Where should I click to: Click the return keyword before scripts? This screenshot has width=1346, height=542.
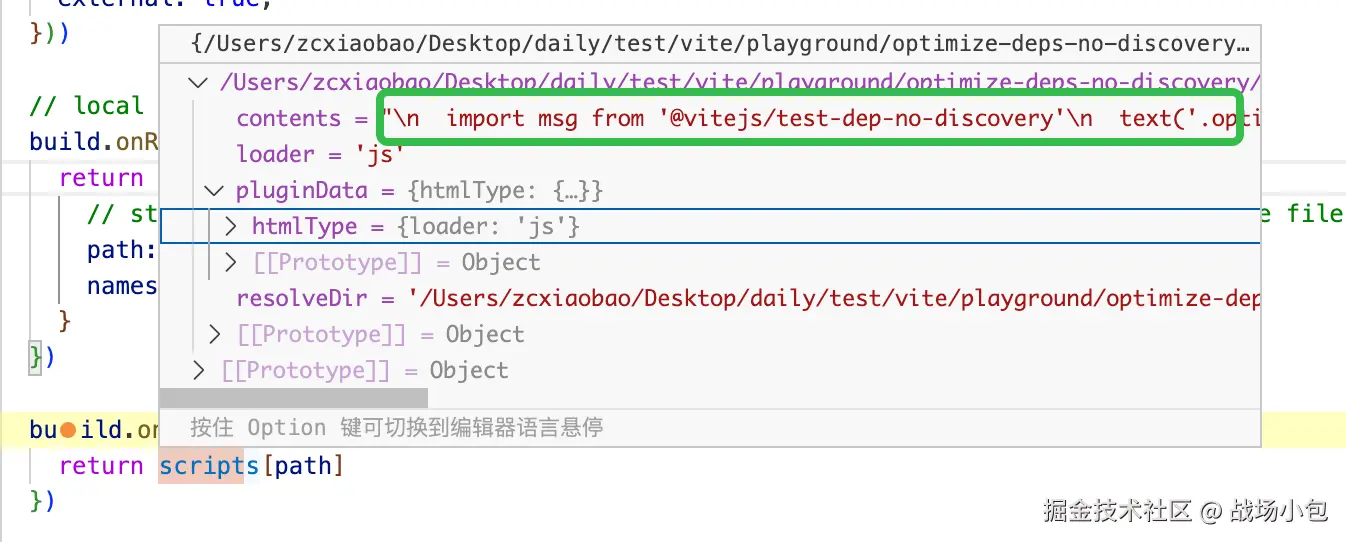tap(101, 466)
